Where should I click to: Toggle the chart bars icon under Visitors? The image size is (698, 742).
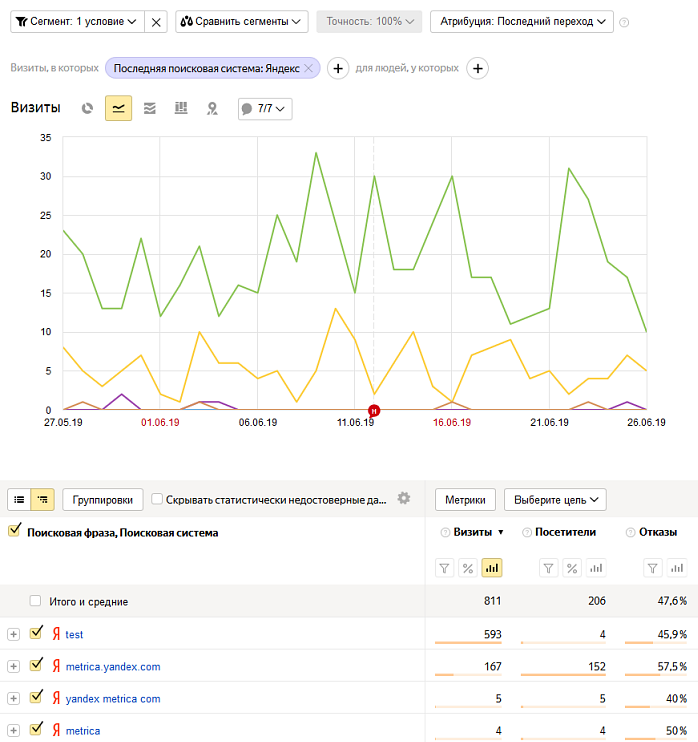click(596, 568)
